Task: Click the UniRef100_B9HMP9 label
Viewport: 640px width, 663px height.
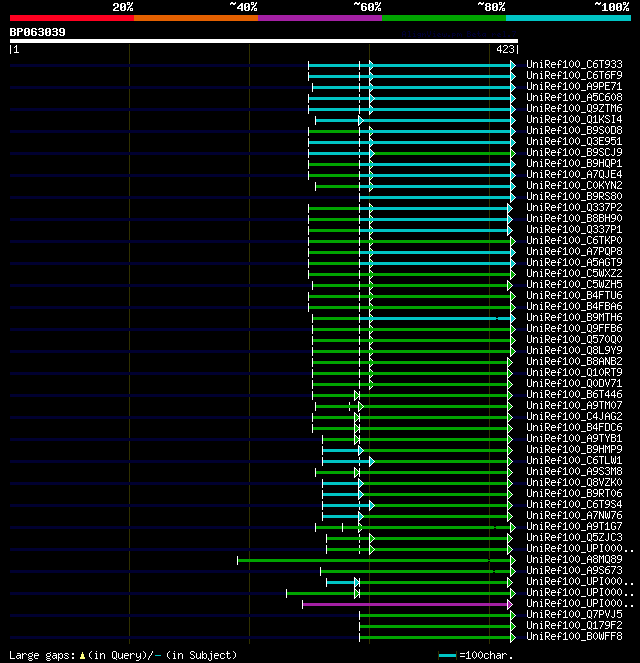Action: coord(574,449)
